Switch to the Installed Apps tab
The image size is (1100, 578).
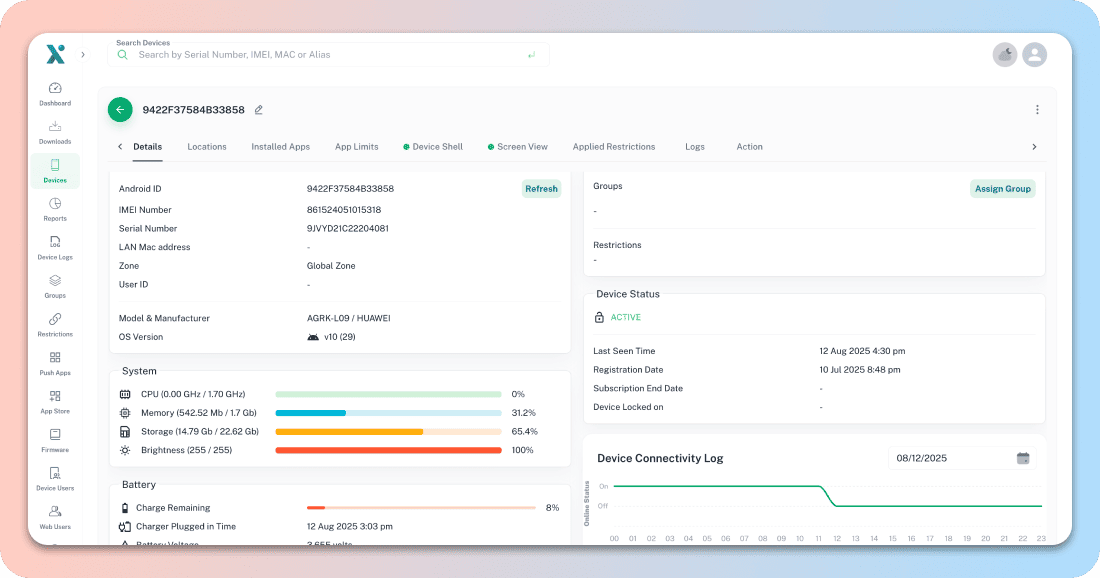281,147
